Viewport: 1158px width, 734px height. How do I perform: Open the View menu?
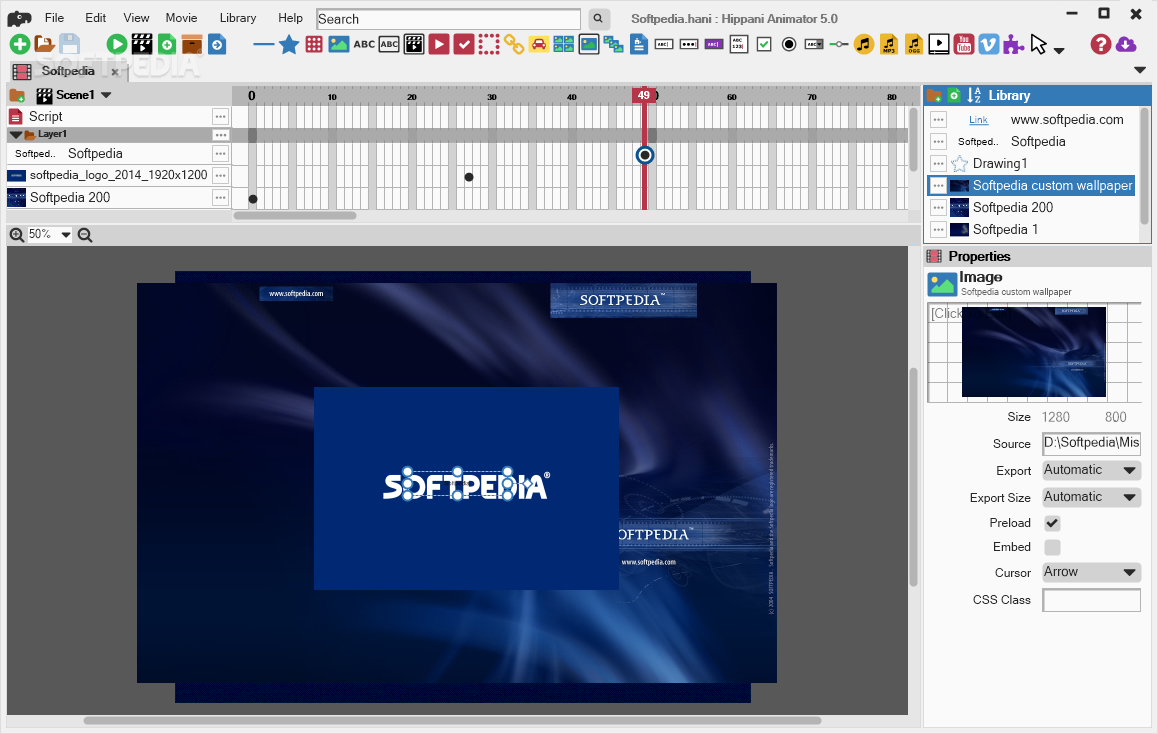(x=136, y=18)
